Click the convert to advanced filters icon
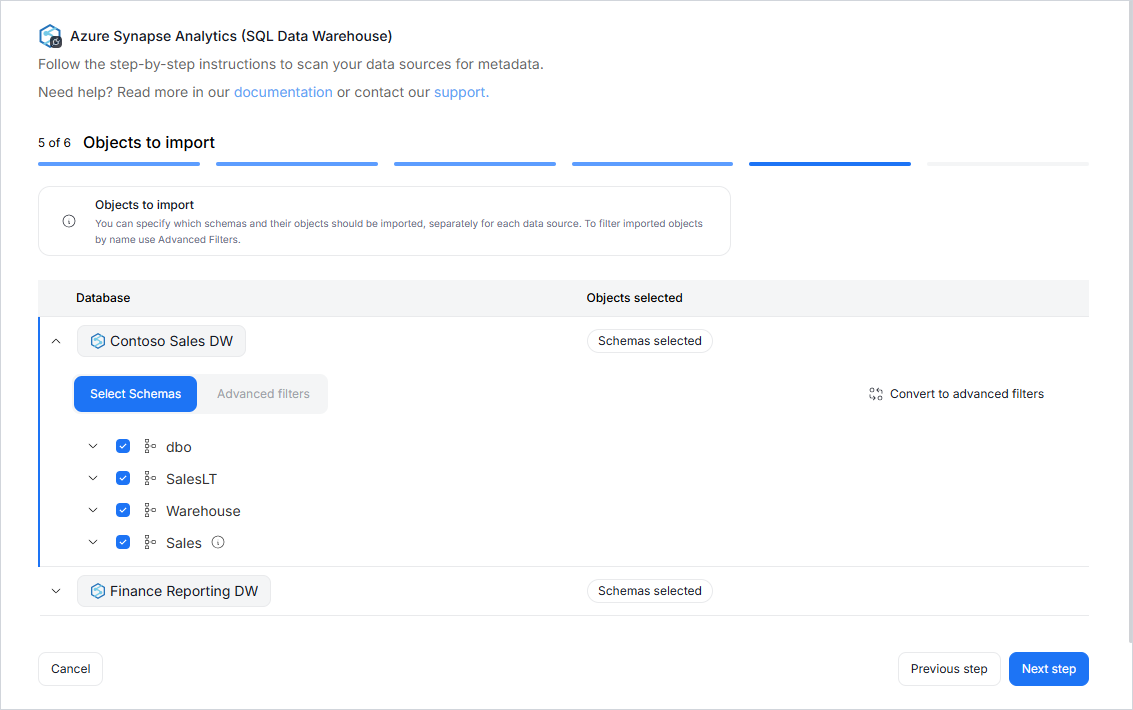1133x710 pixels. [876, 394]
